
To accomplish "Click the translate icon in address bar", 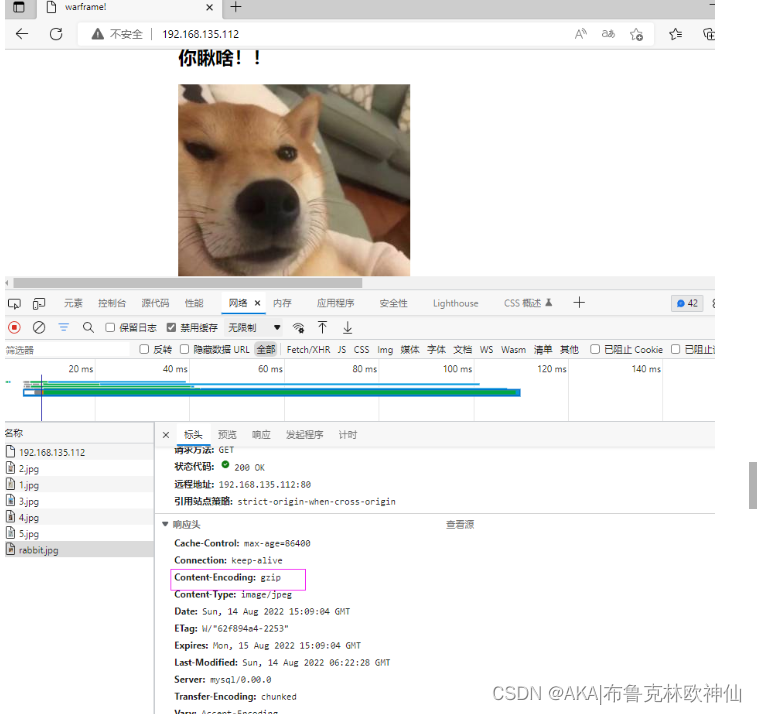I will click(x=608, y=34).
